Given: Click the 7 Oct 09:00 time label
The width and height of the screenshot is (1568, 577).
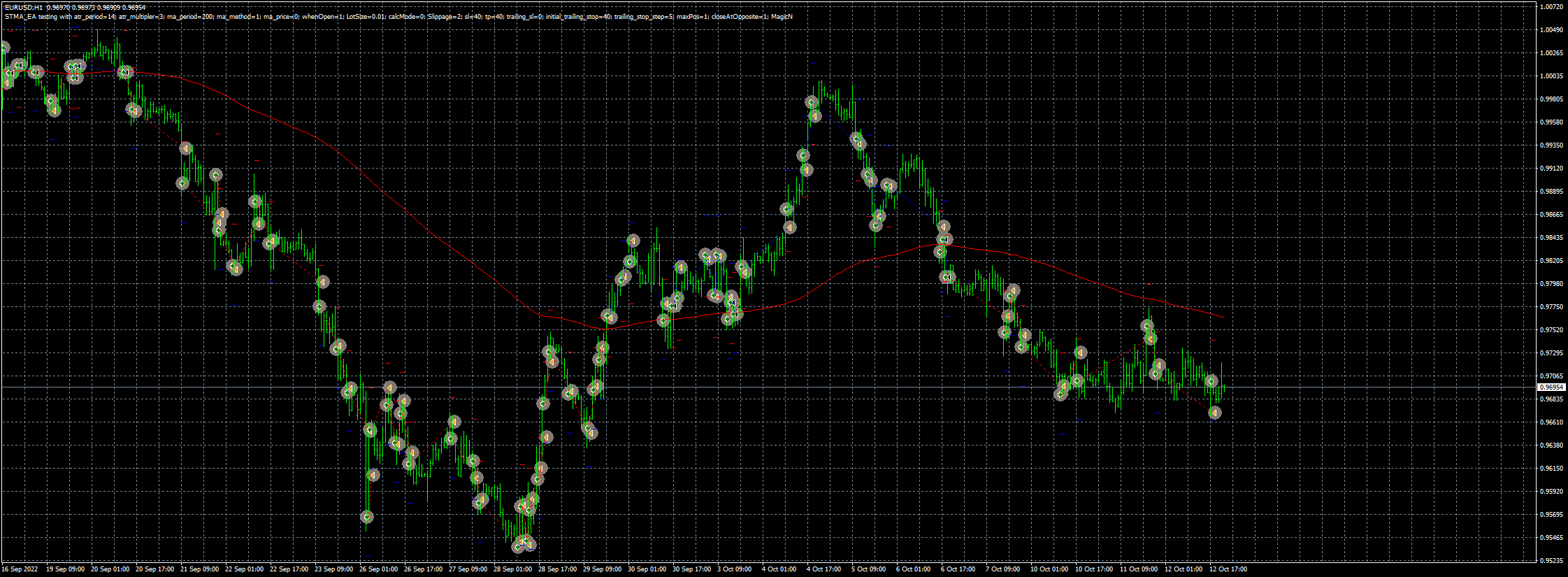Looking at the screenshot, I should (x=1002, y=569).
